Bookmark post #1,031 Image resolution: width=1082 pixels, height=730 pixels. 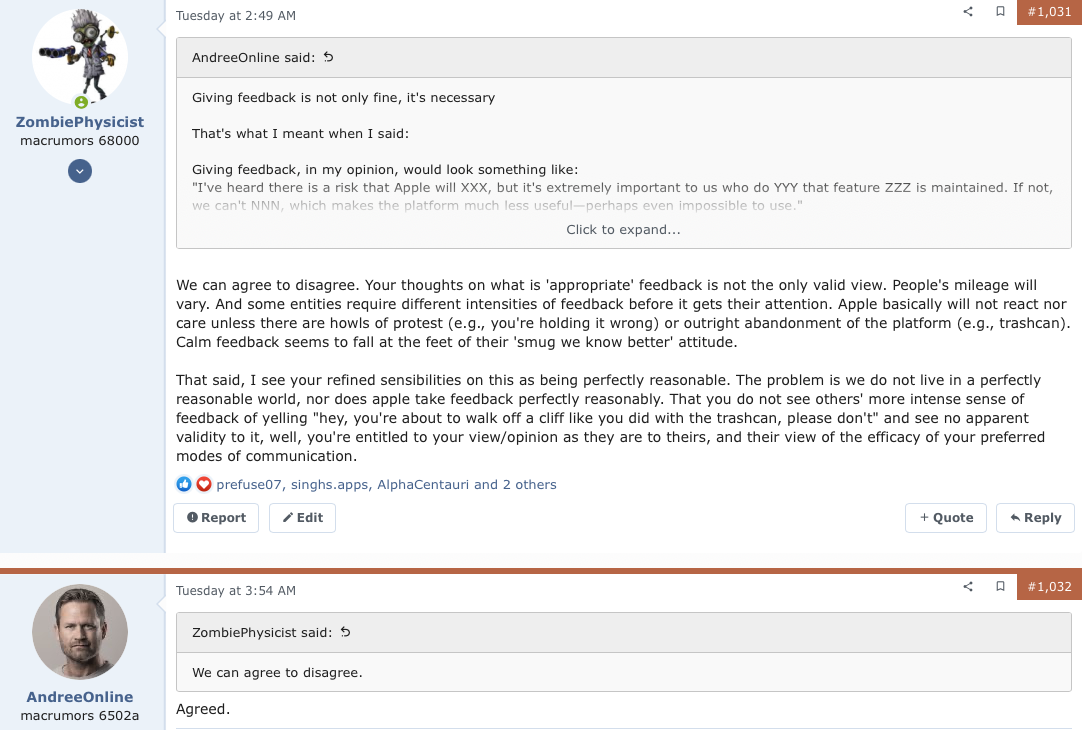(1000, 12)
